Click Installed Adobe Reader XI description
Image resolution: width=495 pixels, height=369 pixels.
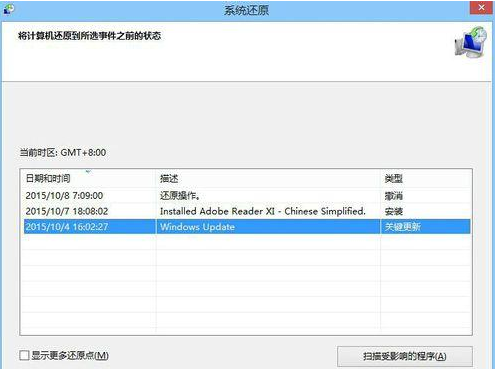263,211
